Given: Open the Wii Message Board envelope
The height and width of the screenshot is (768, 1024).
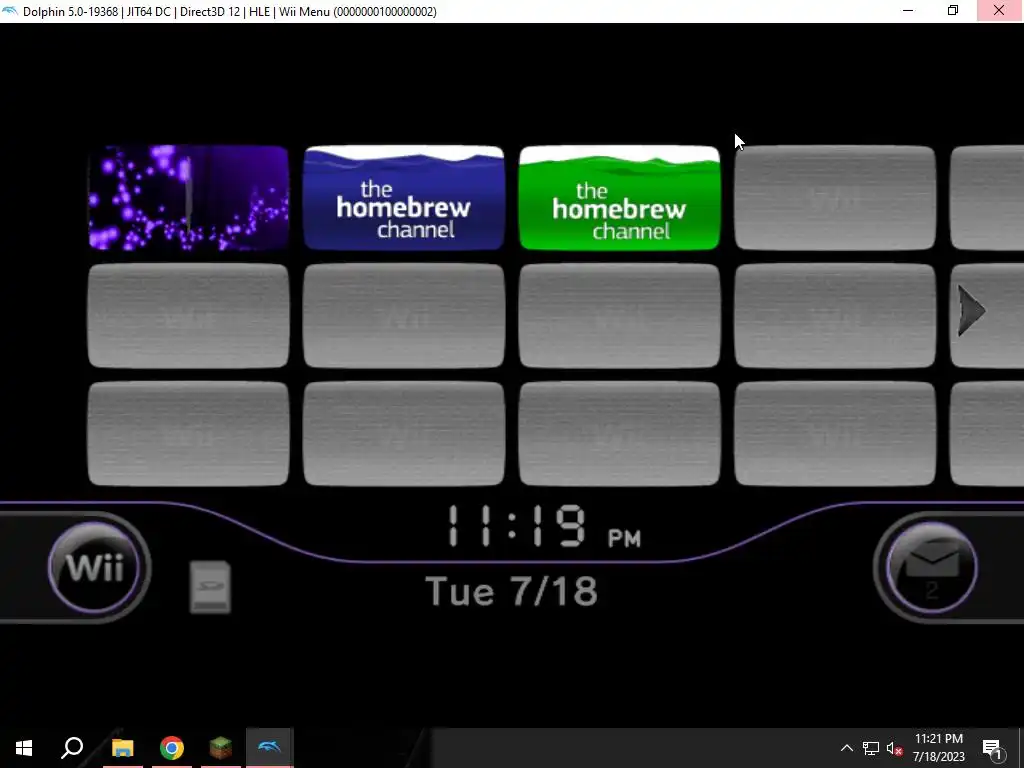Looking at the screenshot, I should pyautogui.click(x=931, y=567).
